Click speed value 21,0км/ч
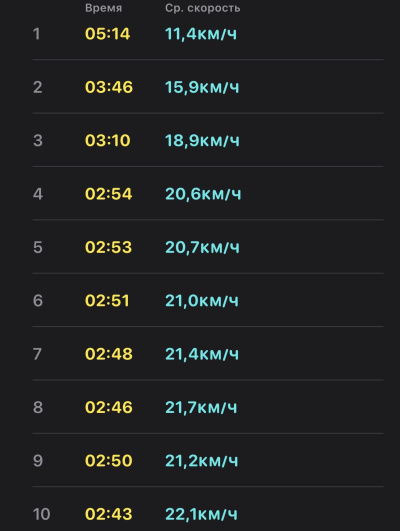The image size is (400, 531). (202, 301)
